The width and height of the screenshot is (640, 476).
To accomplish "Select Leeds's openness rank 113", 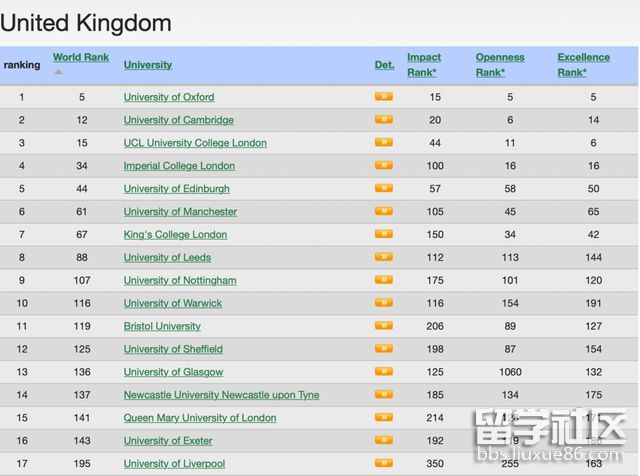I will coord(510,257).
